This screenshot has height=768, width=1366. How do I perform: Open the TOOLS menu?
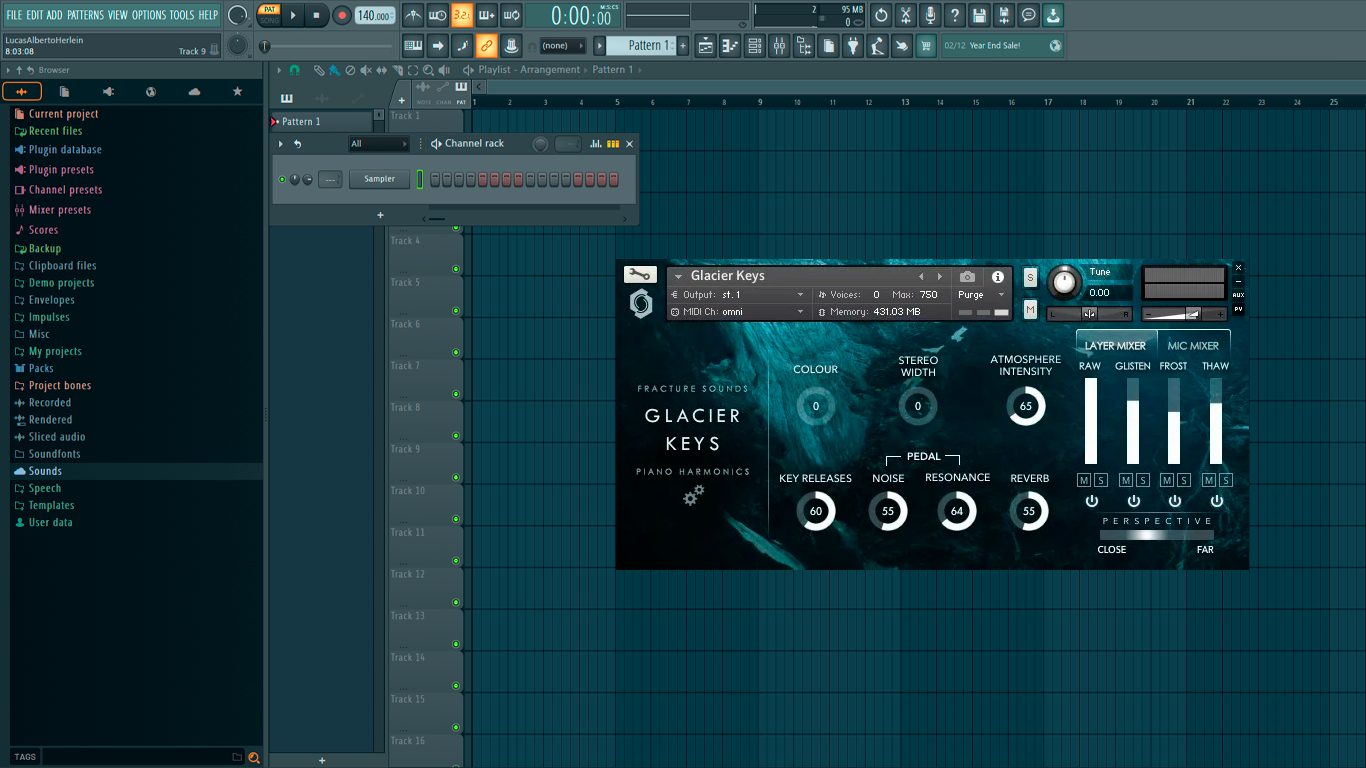point(182,15)
